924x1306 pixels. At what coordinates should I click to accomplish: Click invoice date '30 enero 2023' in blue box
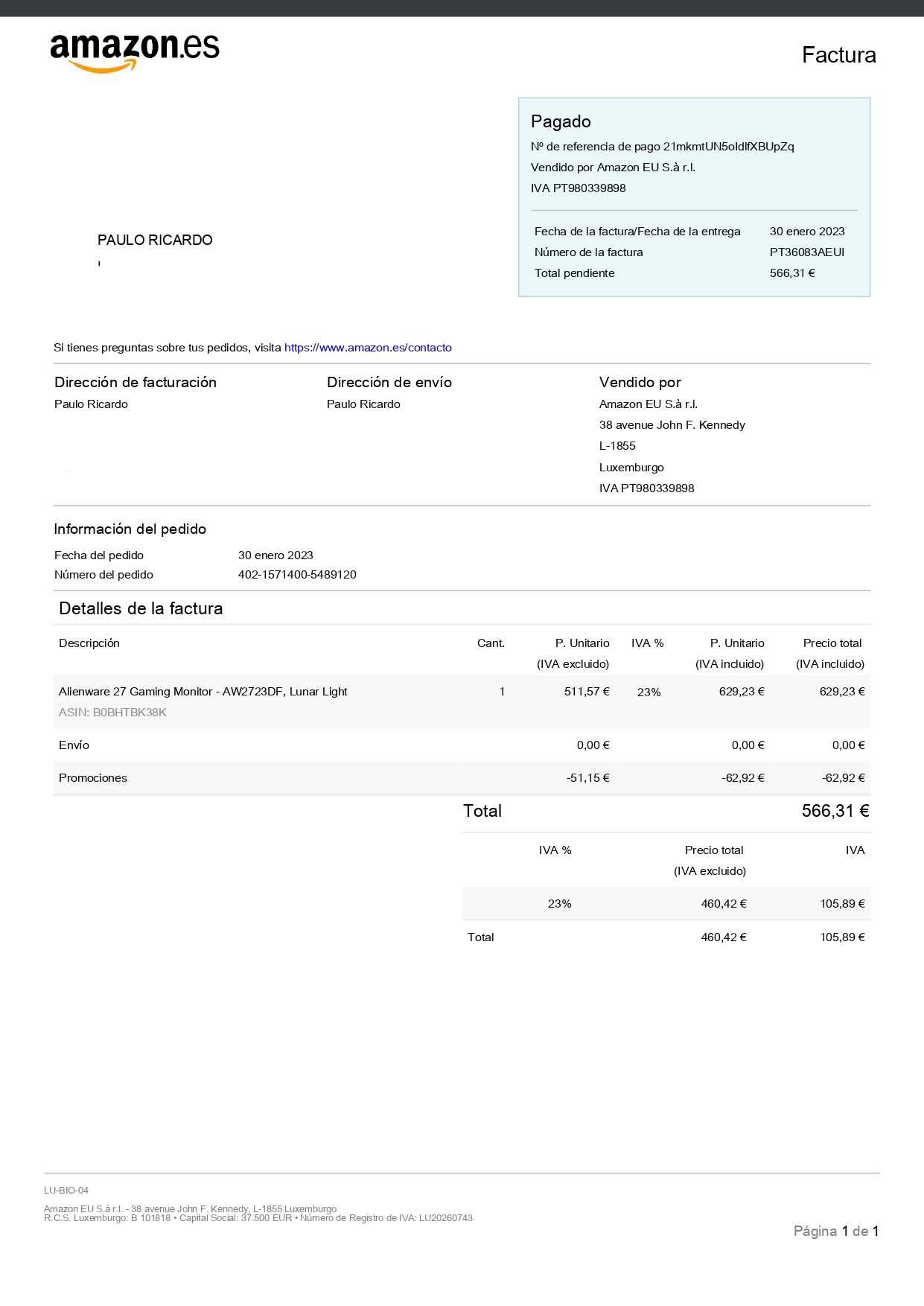point(807,232)
